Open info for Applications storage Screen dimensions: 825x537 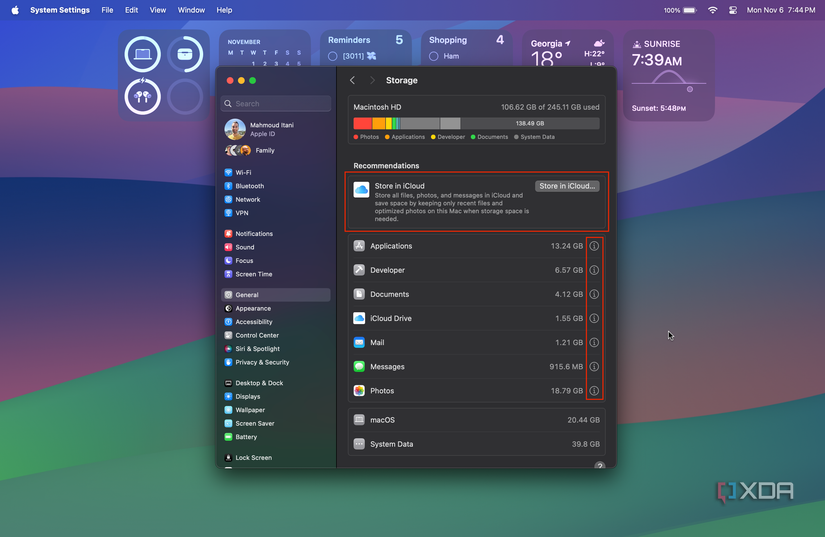tap(594, 246)
